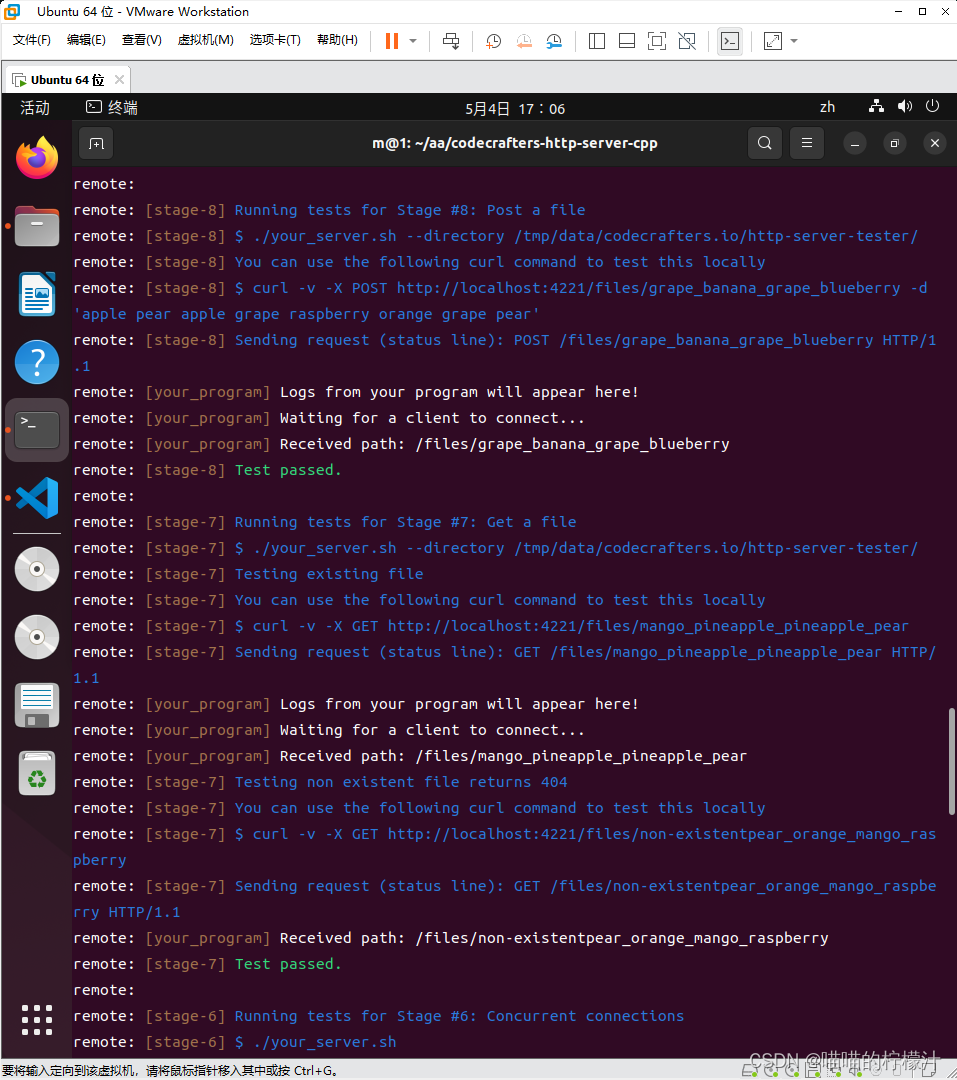
Task: Click 'Running tests for Stage #8: Post a file'
Action: [x=410, y=210]
